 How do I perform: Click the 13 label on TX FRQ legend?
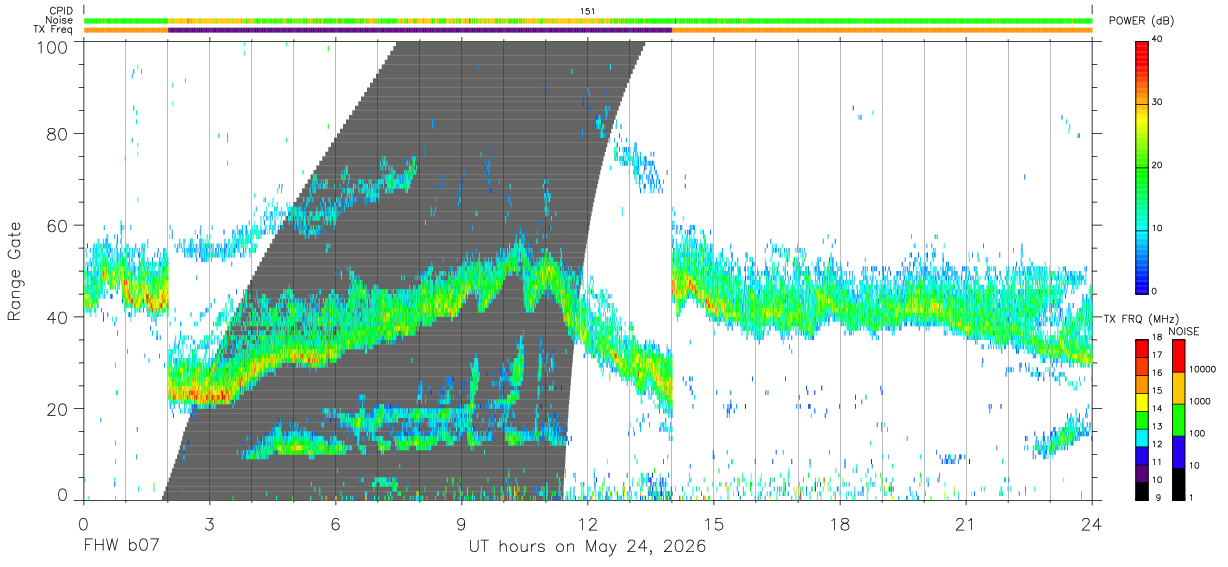(x=1157, y=426)
